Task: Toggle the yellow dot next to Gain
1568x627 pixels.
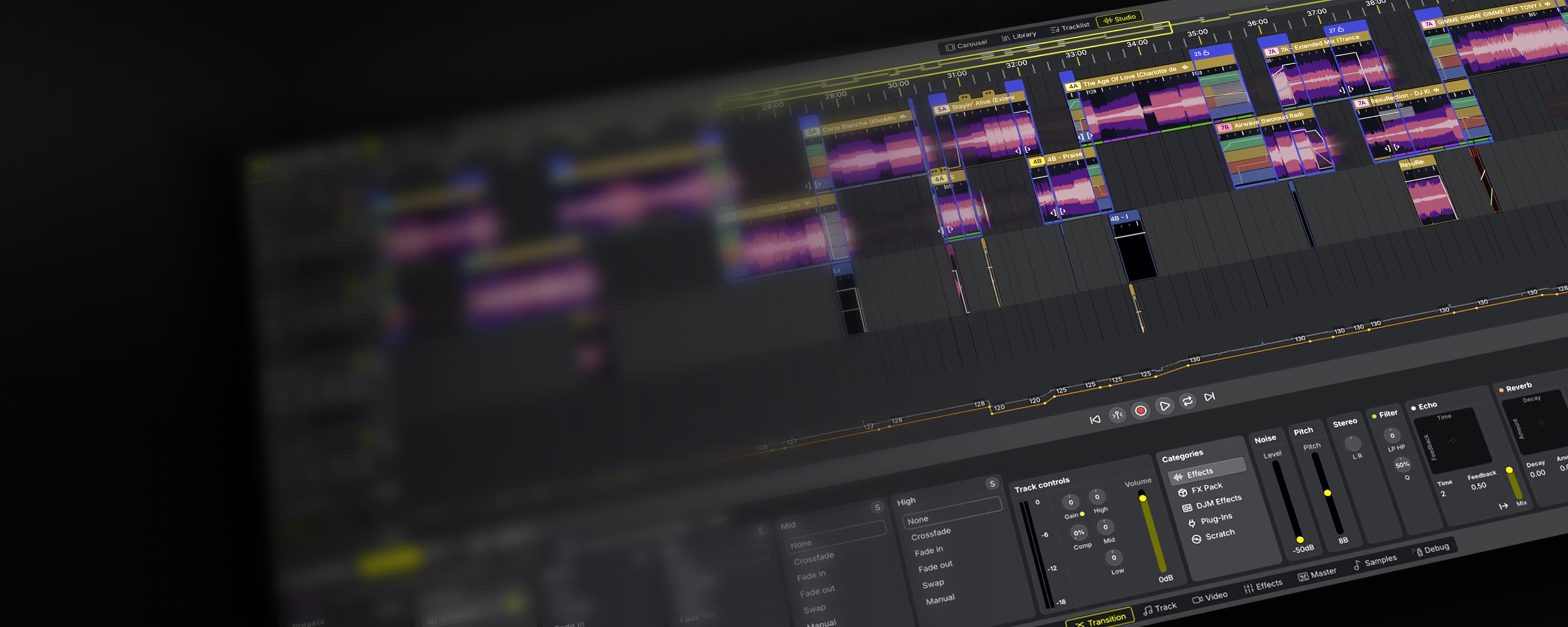Action: (x=1081, y=514)
